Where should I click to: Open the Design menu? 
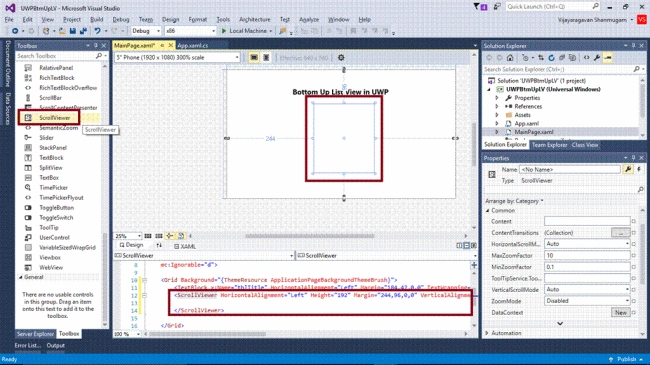[x=170, y=19]
